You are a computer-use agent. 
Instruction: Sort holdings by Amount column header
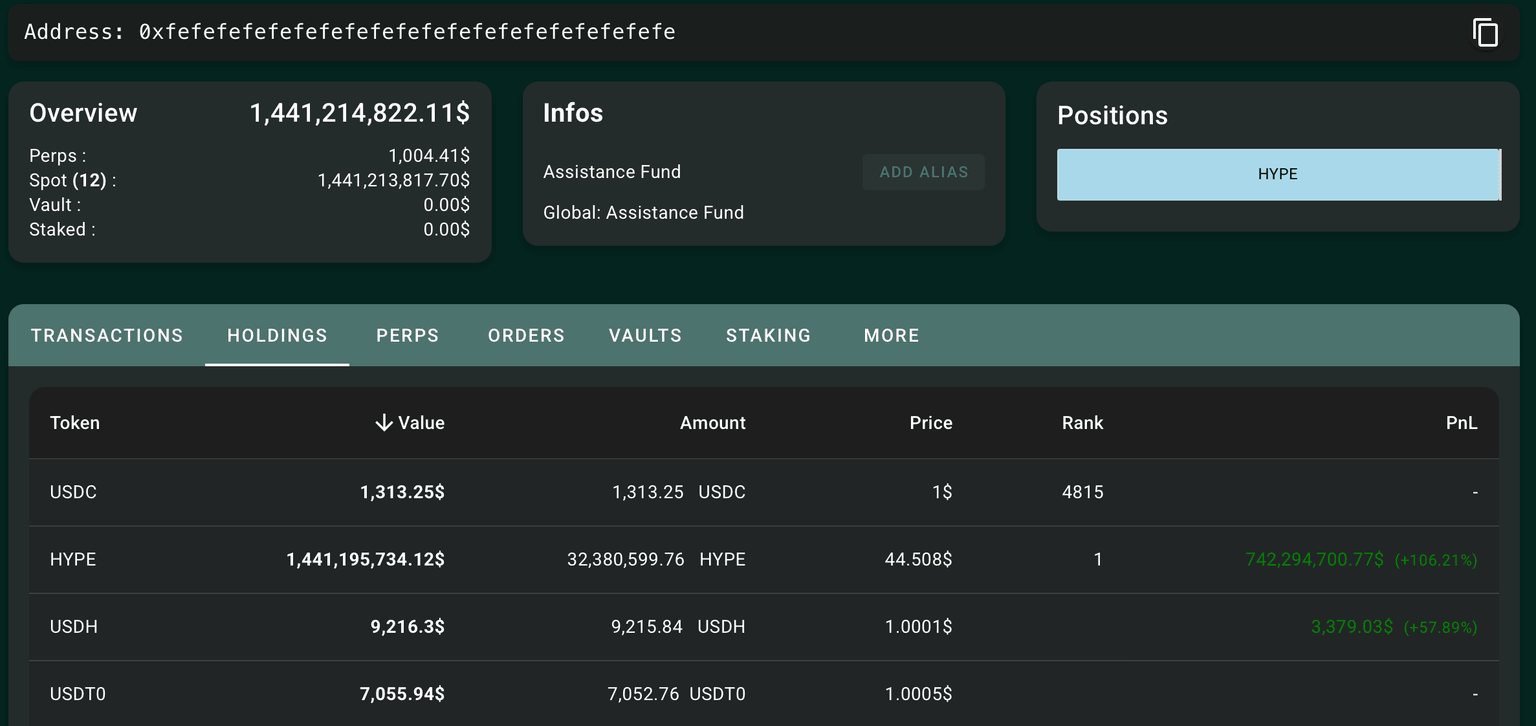[x=712, y=423]
